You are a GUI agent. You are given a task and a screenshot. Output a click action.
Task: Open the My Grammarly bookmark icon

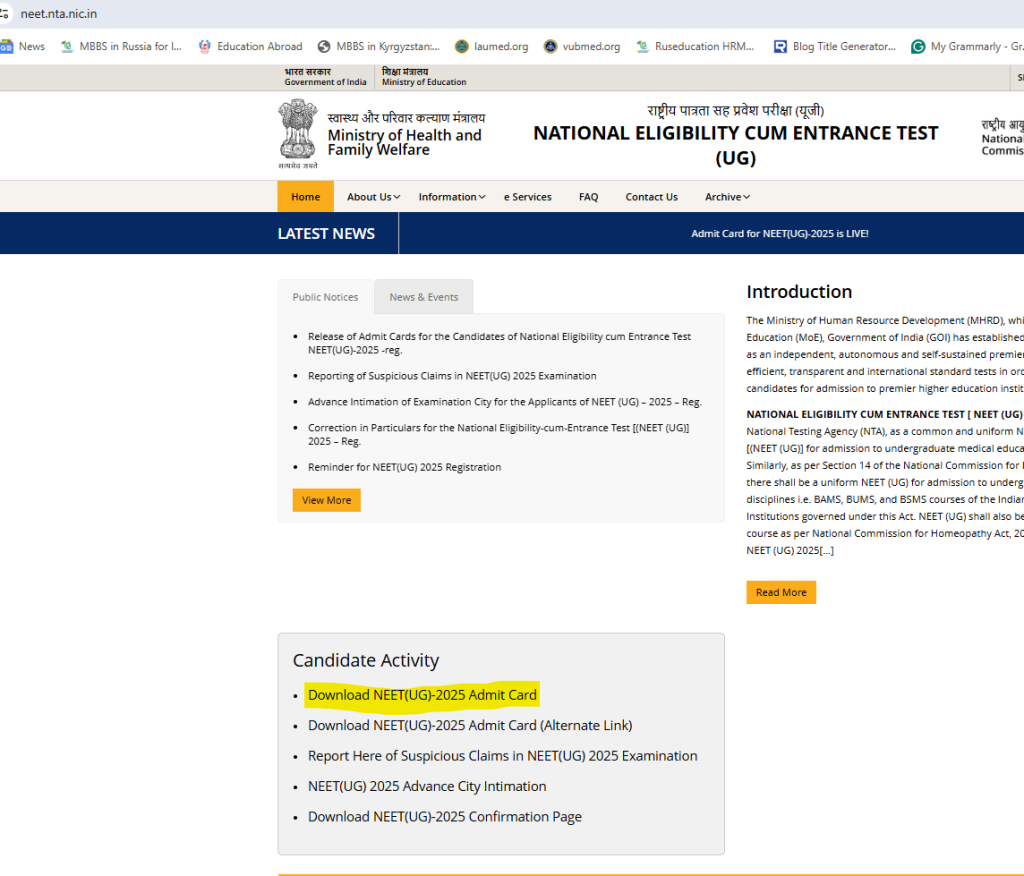(918, 46)
